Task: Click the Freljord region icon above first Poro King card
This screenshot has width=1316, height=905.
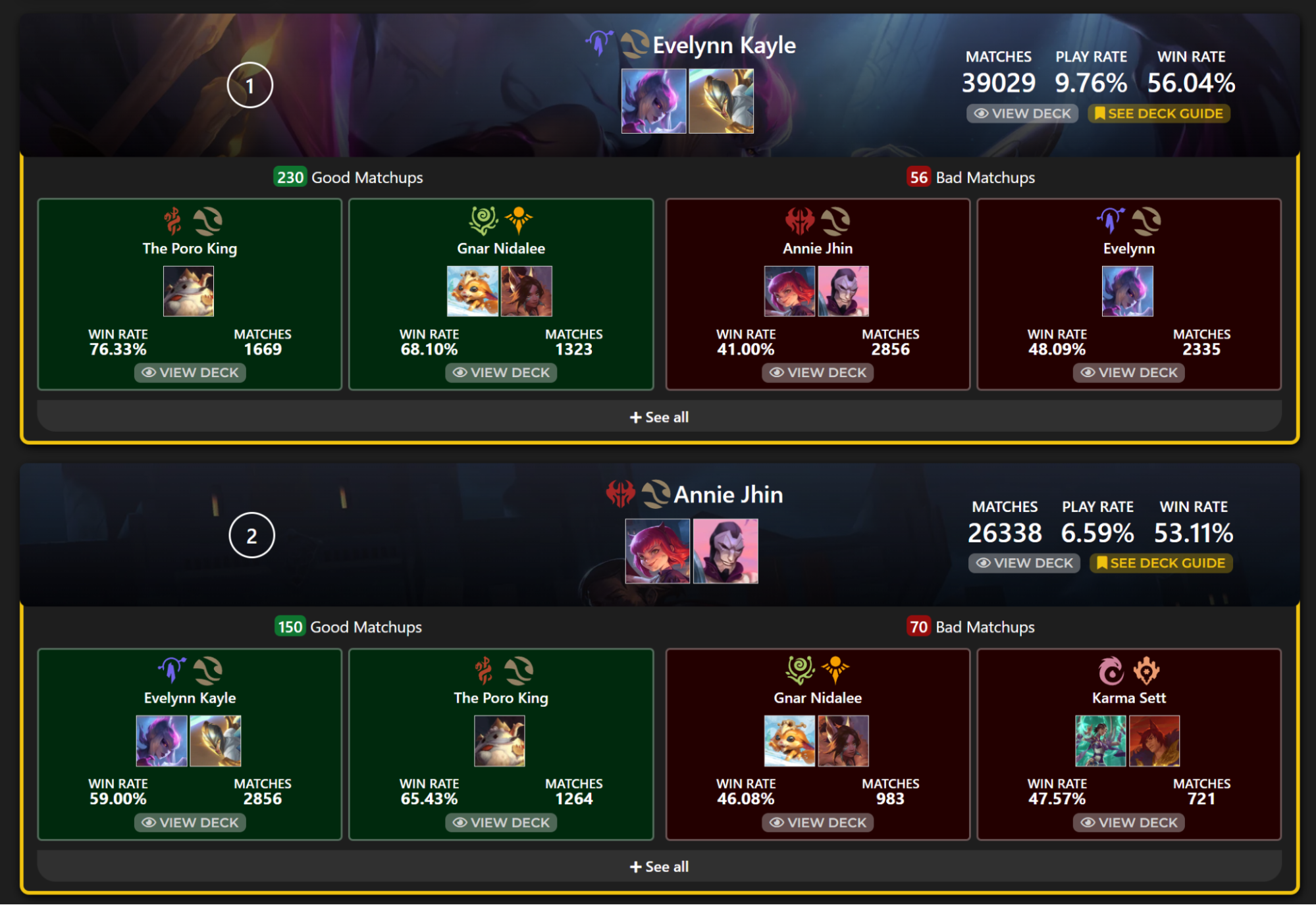Action: tap(173, 220)
